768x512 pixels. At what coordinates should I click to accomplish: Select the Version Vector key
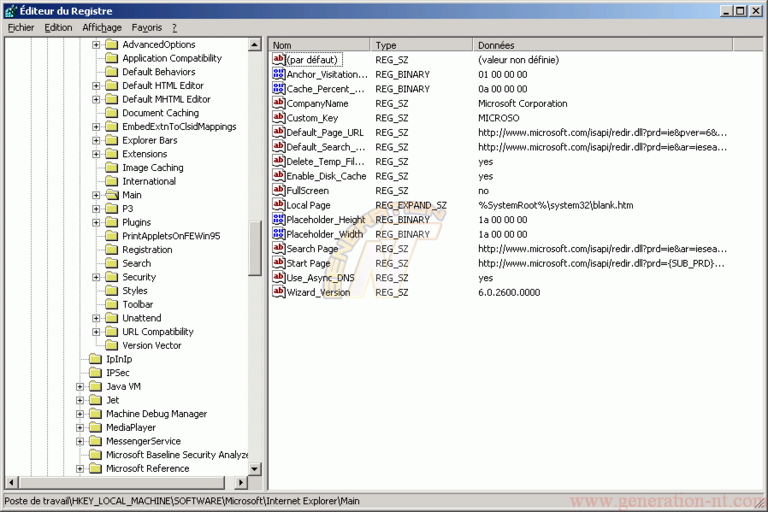pos(152,345)
